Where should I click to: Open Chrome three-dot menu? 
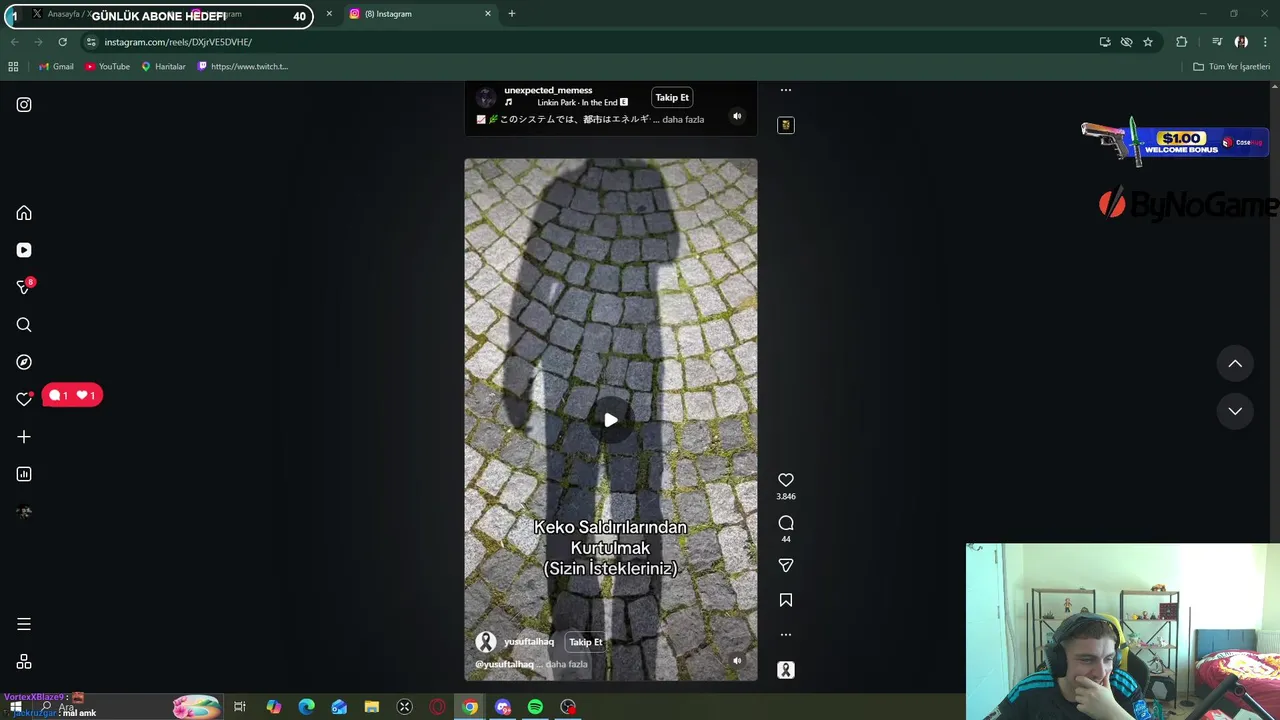tap(1266, 42)
